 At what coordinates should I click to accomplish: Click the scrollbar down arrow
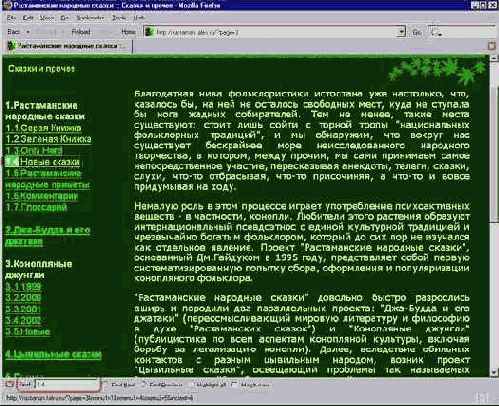494,372
